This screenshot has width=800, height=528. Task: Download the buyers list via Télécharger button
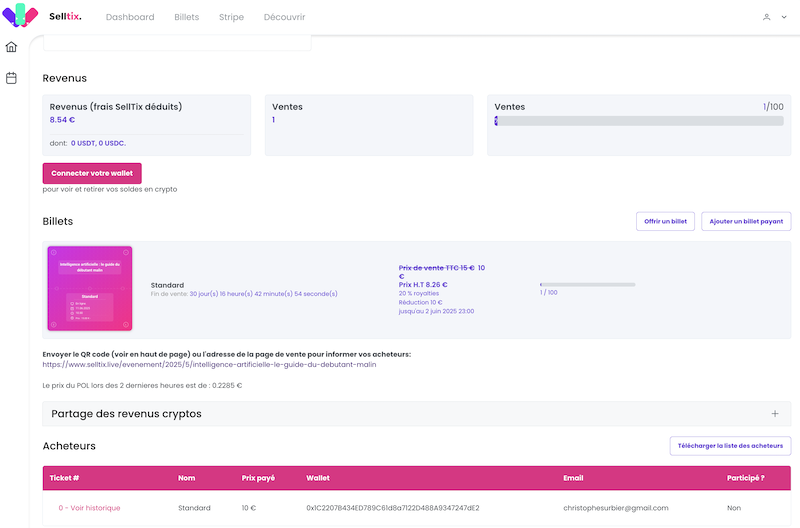click(x=730, y=446)
